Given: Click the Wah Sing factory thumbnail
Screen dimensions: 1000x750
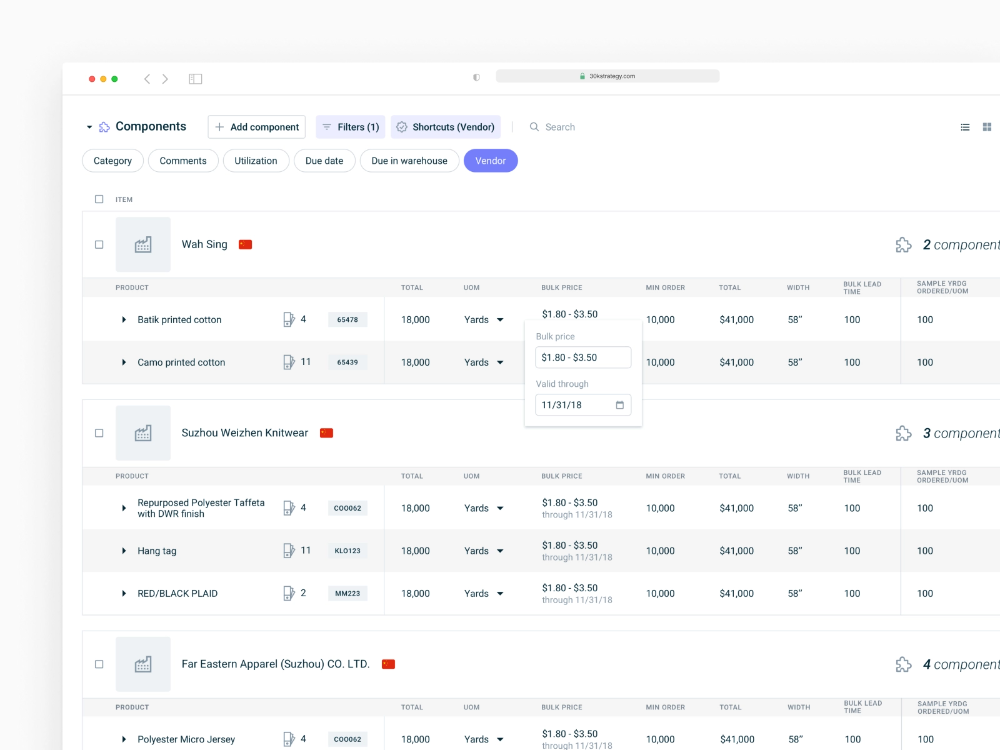Looking at the screenshot, I should [143, 244].
